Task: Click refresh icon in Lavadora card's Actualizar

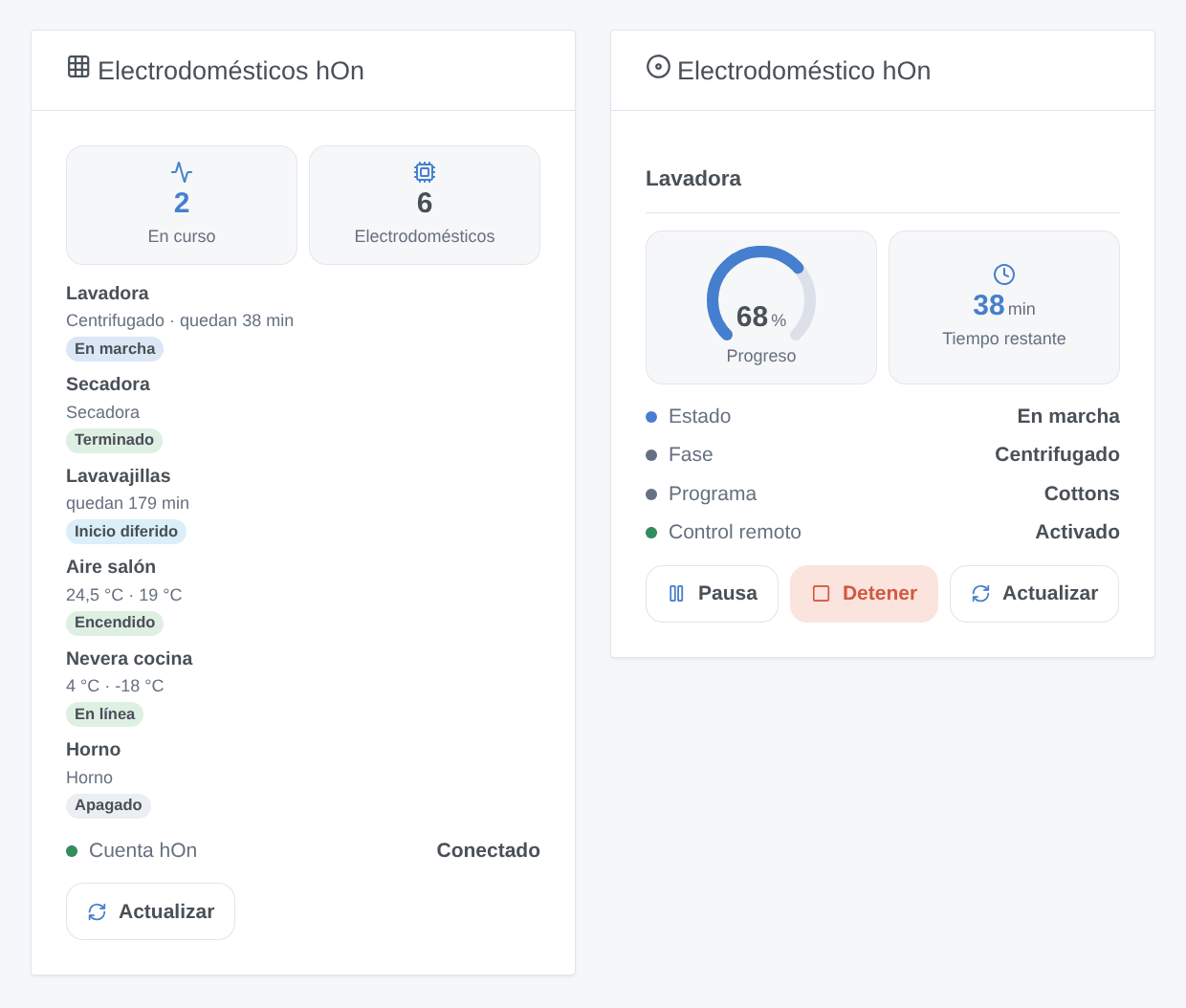Action: (x=980, y=594)
